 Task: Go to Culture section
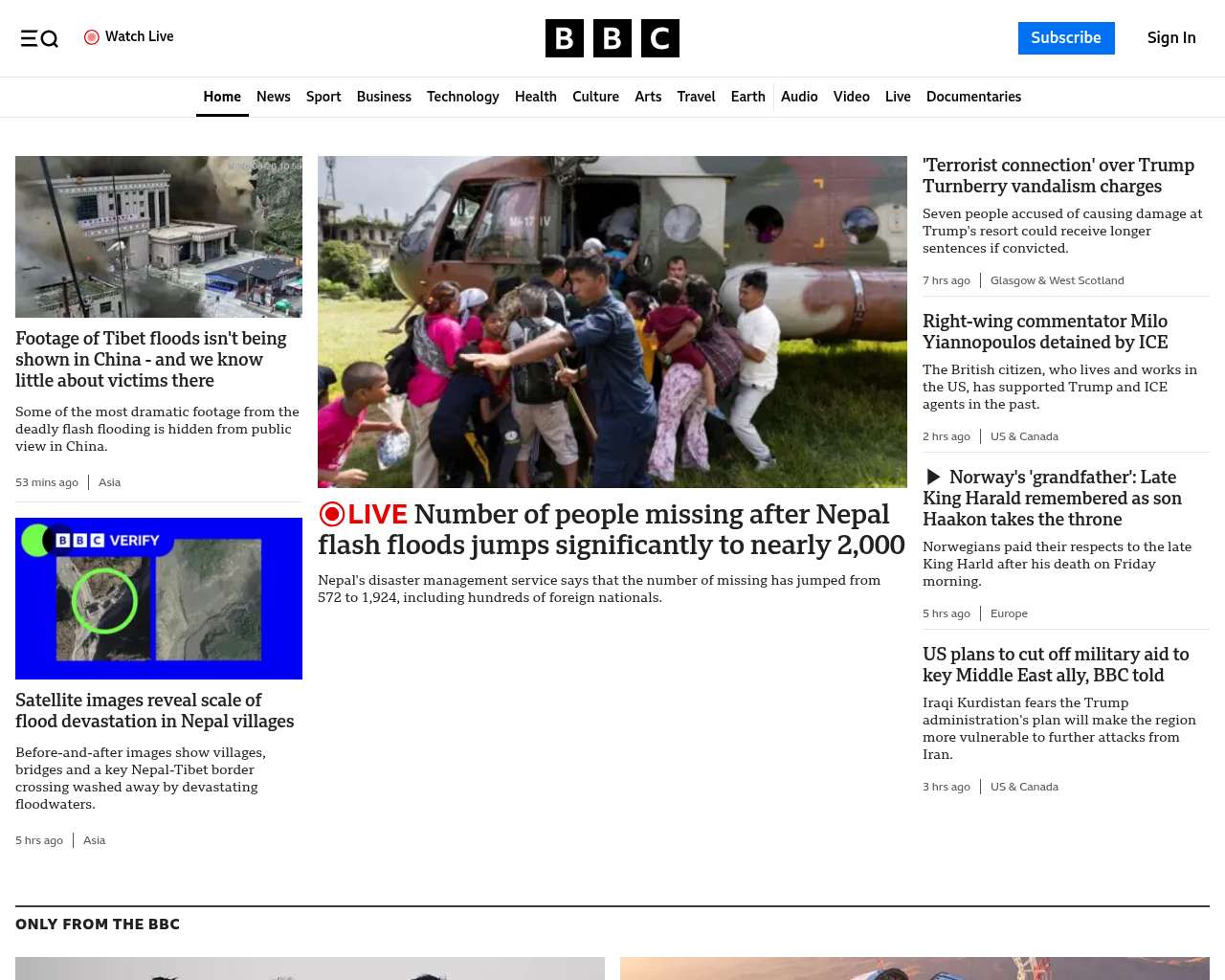point(595,97)
